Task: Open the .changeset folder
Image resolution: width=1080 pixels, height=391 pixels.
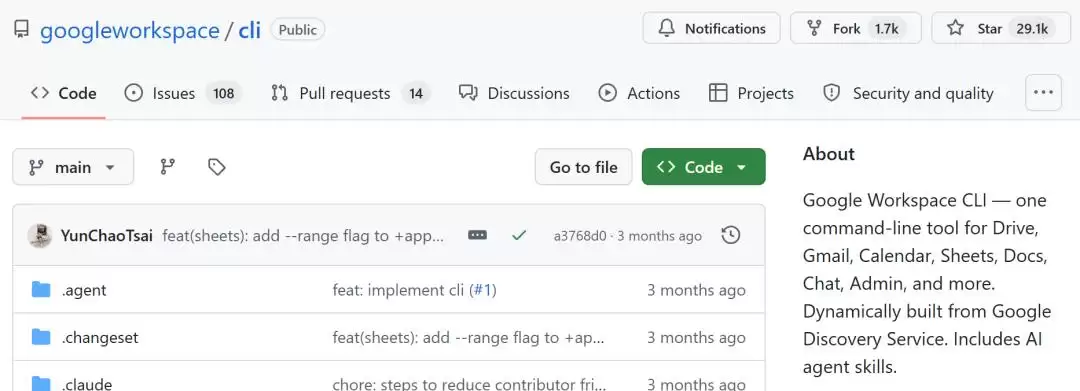Action: [100, 338]
